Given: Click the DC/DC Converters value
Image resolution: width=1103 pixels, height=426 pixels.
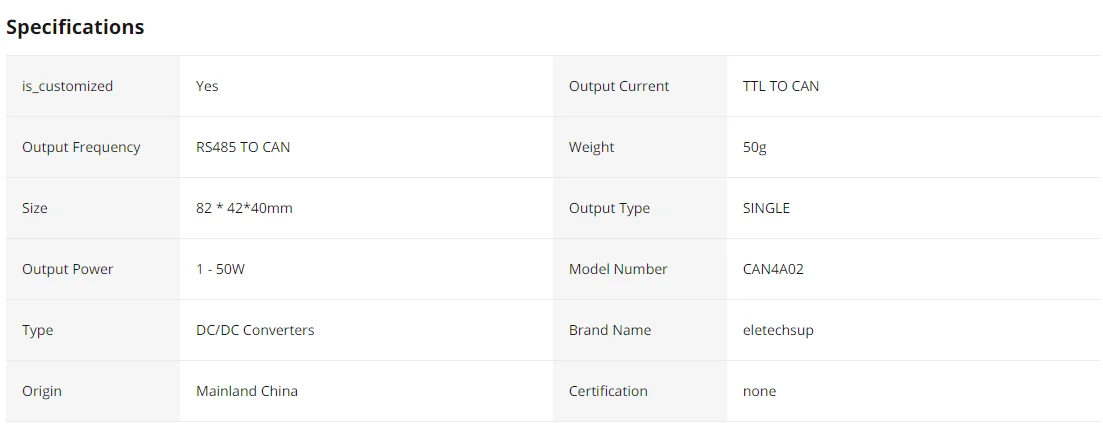Looking at the screenshot, I should pyautogui.click(x=255, y=330).
